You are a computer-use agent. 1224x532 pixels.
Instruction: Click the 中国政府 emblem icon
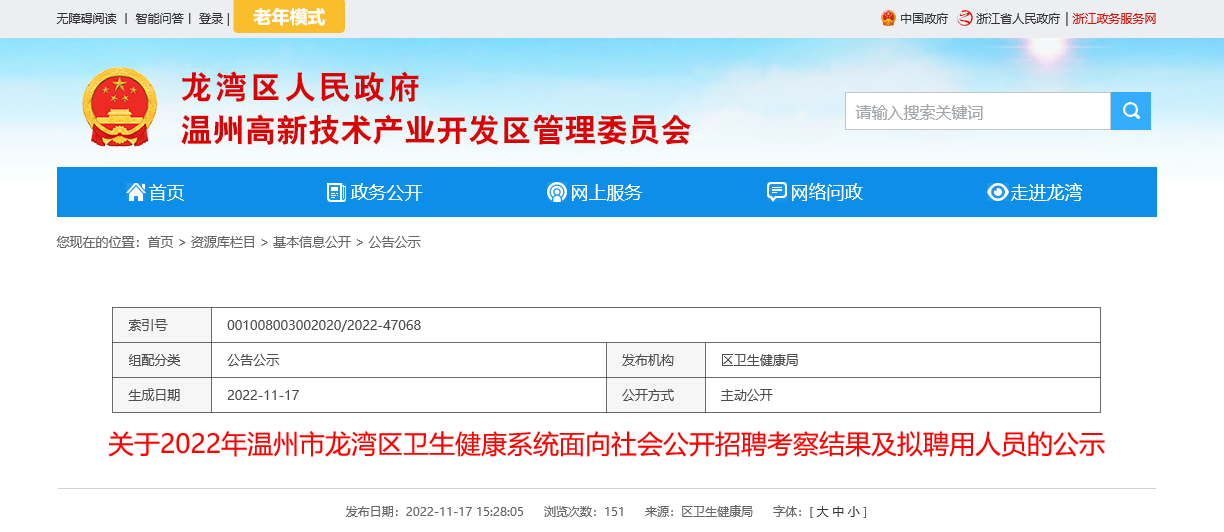(x=888, y=18)
